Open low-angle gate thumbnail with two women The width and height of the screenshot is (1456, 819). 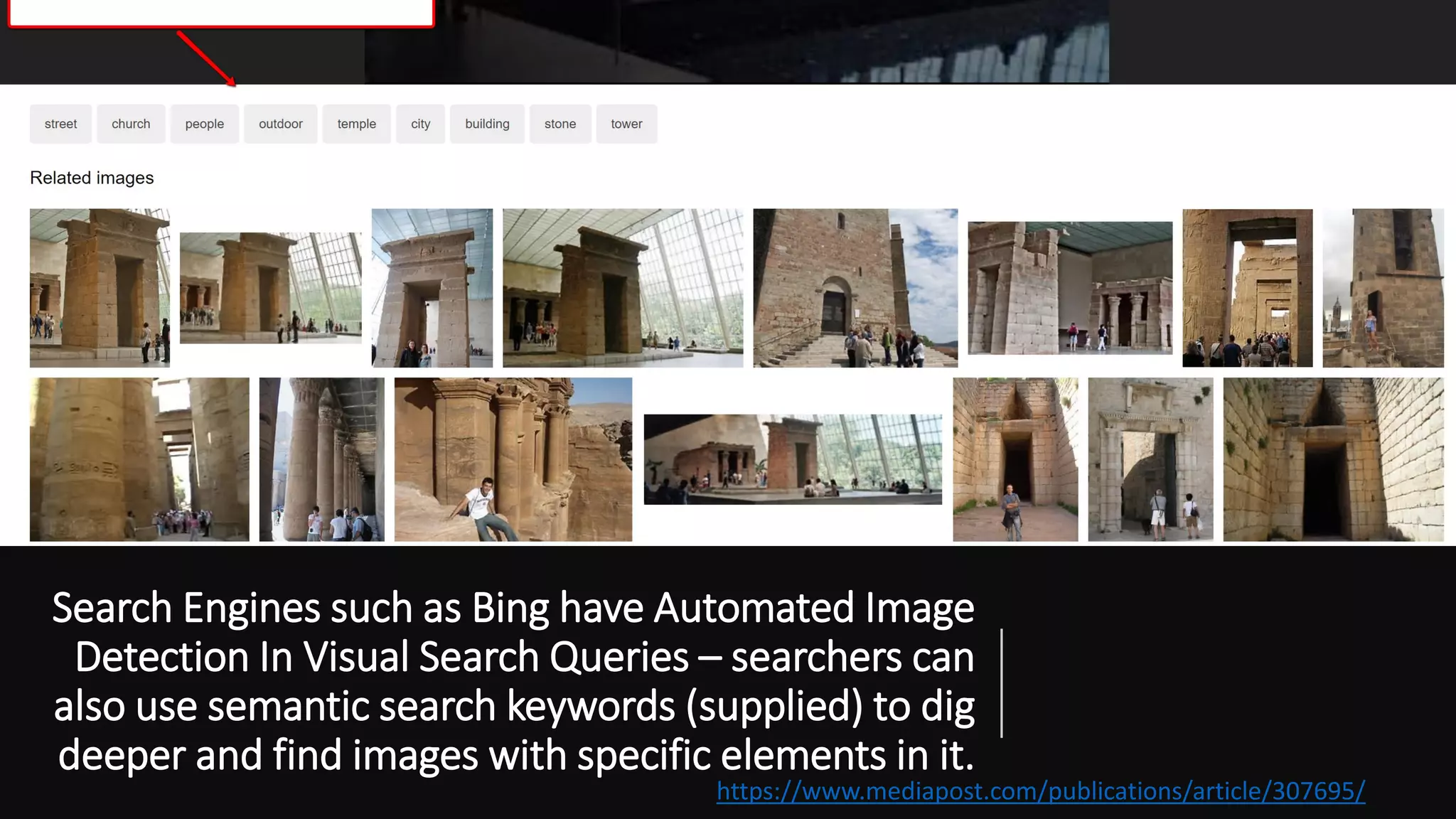click(x=432, y=288)
